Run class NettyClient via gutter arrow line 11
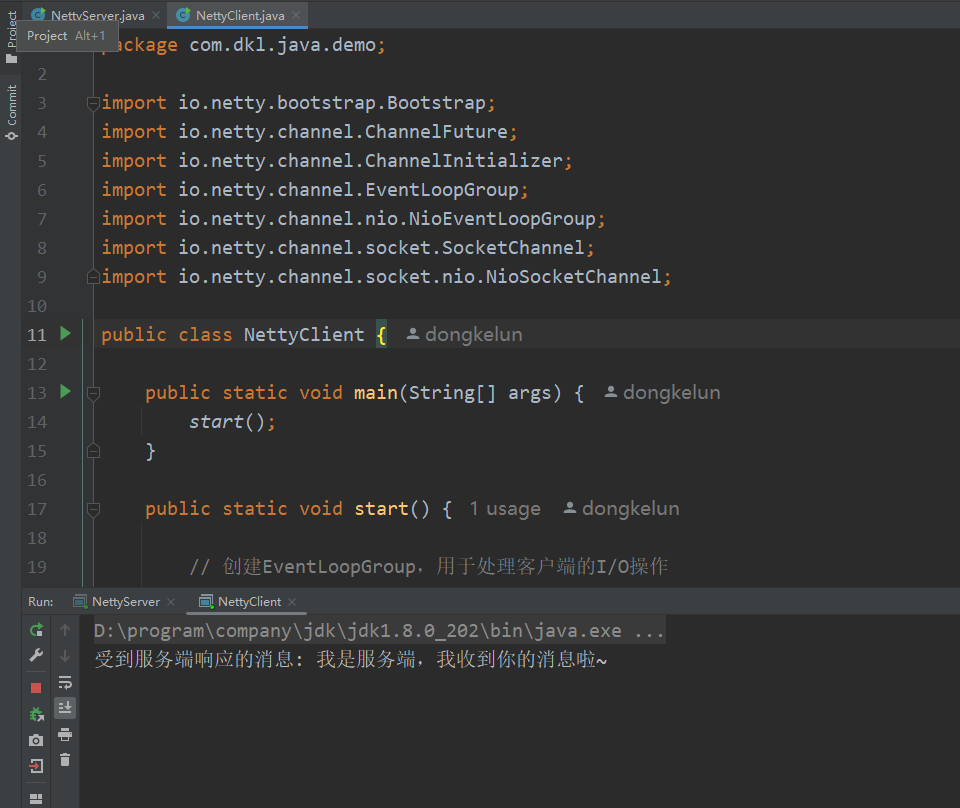Image resolution: width=960 pixels, height=808 pixels. [65, 334]
